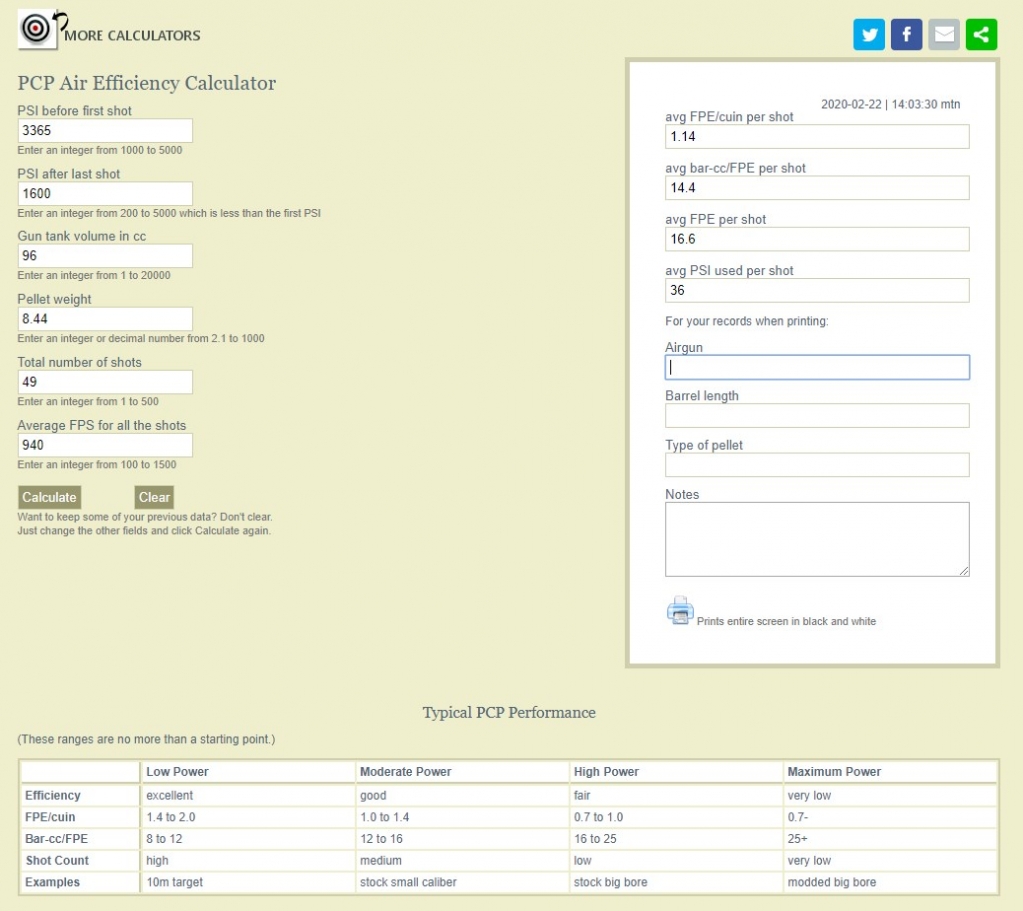
Task: Click the Type of pellet field
Action: [x=817, y=465]
